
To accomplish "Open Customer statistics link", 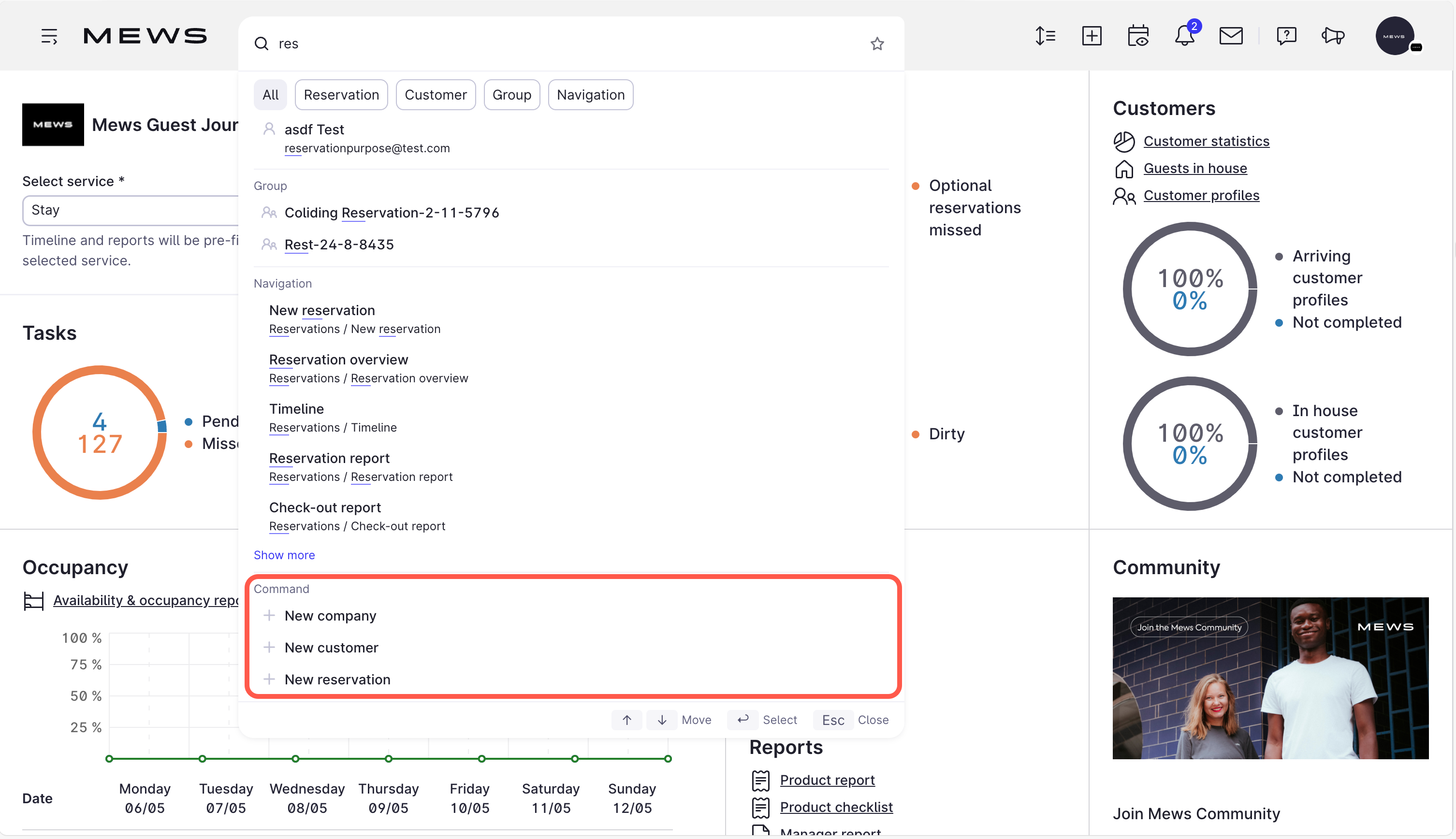I will [x=1206, y=142].
